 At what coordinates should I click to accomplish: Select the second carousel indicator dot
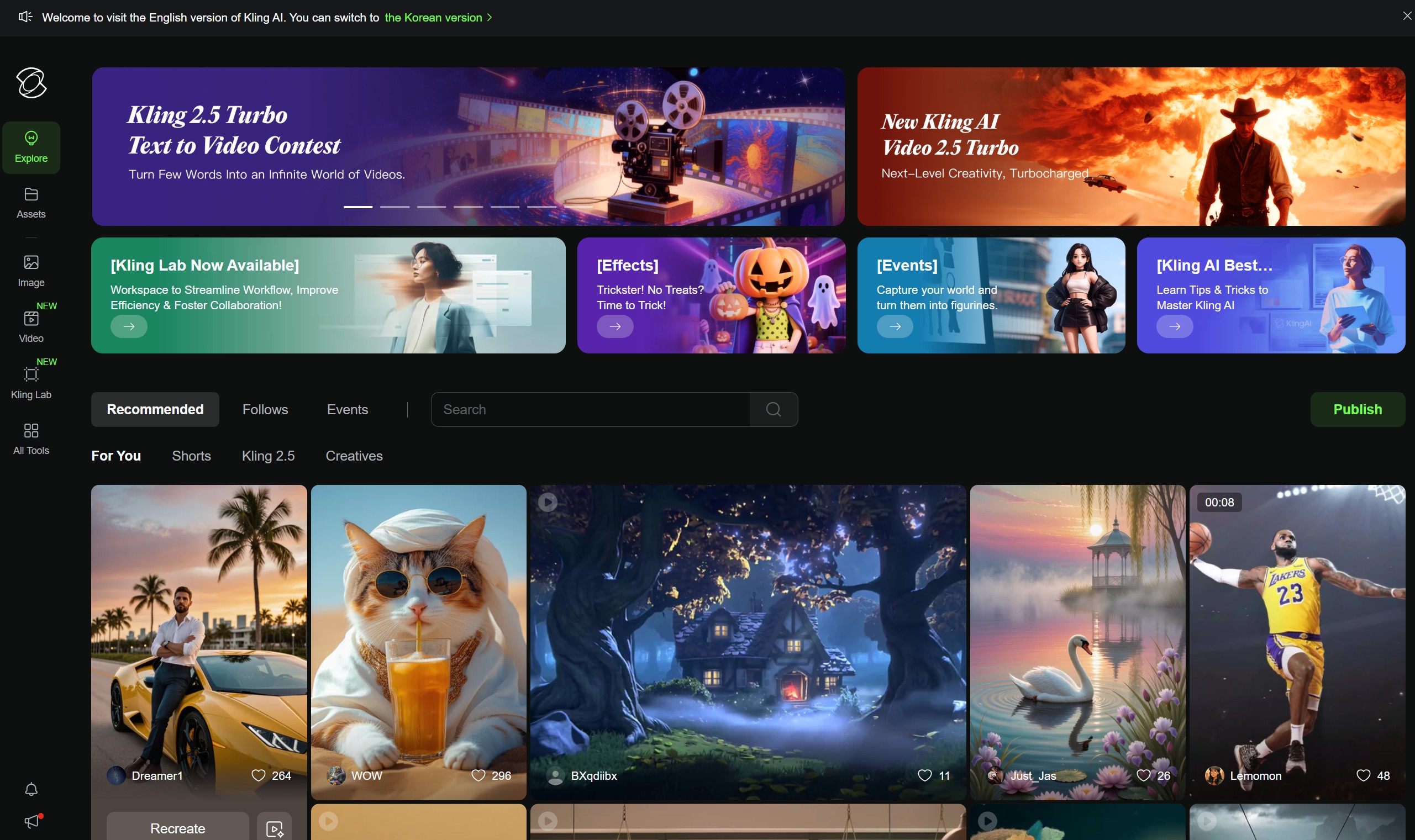click(x=395, y=207)
